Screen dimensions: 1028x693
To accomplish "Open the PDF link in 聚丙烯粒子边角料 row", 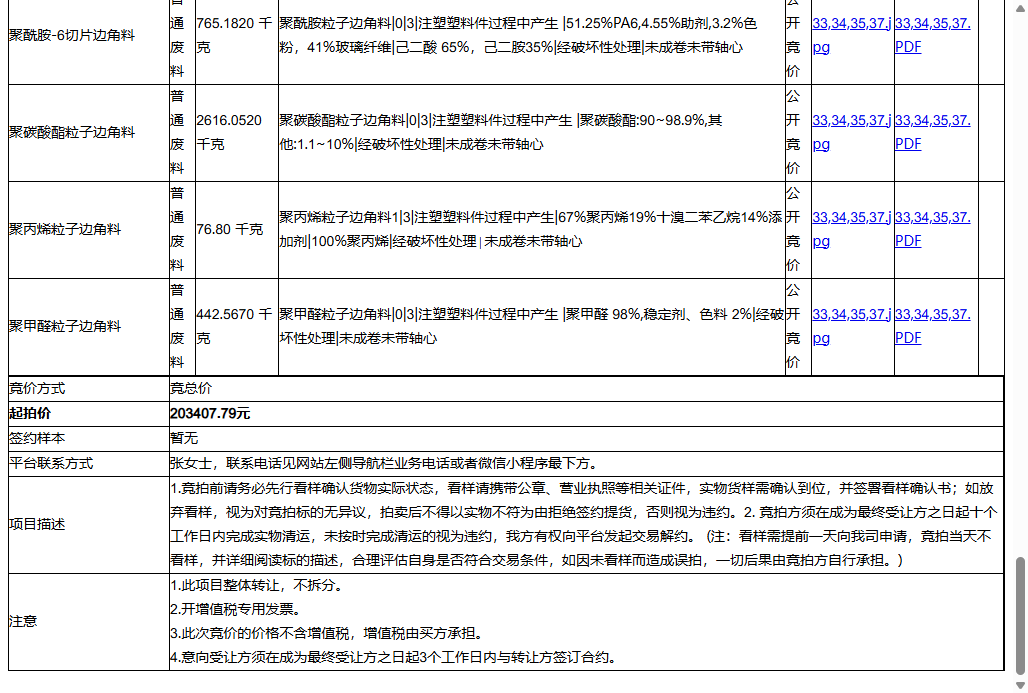I will click(x=933, y=229).
